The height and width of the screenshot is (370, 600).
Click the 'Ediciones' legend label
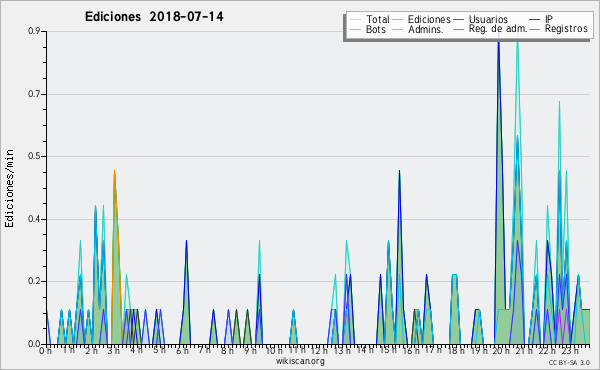coord(429,19)
